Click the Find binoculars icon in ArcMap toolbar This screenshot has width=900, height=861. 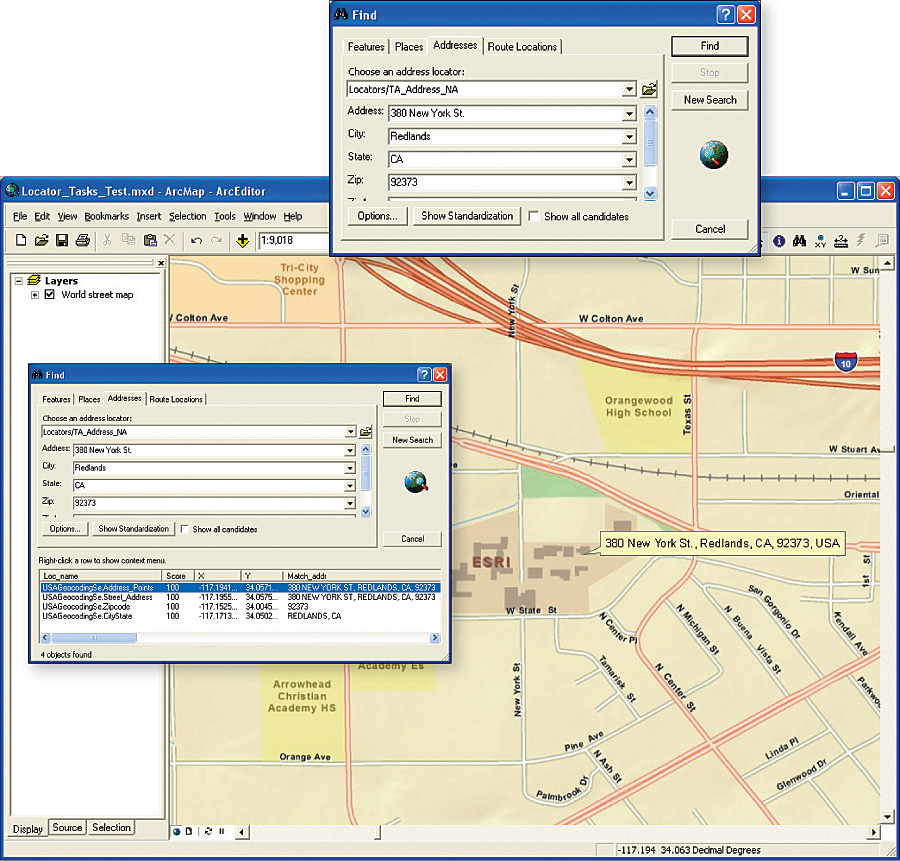pos(800,241)
